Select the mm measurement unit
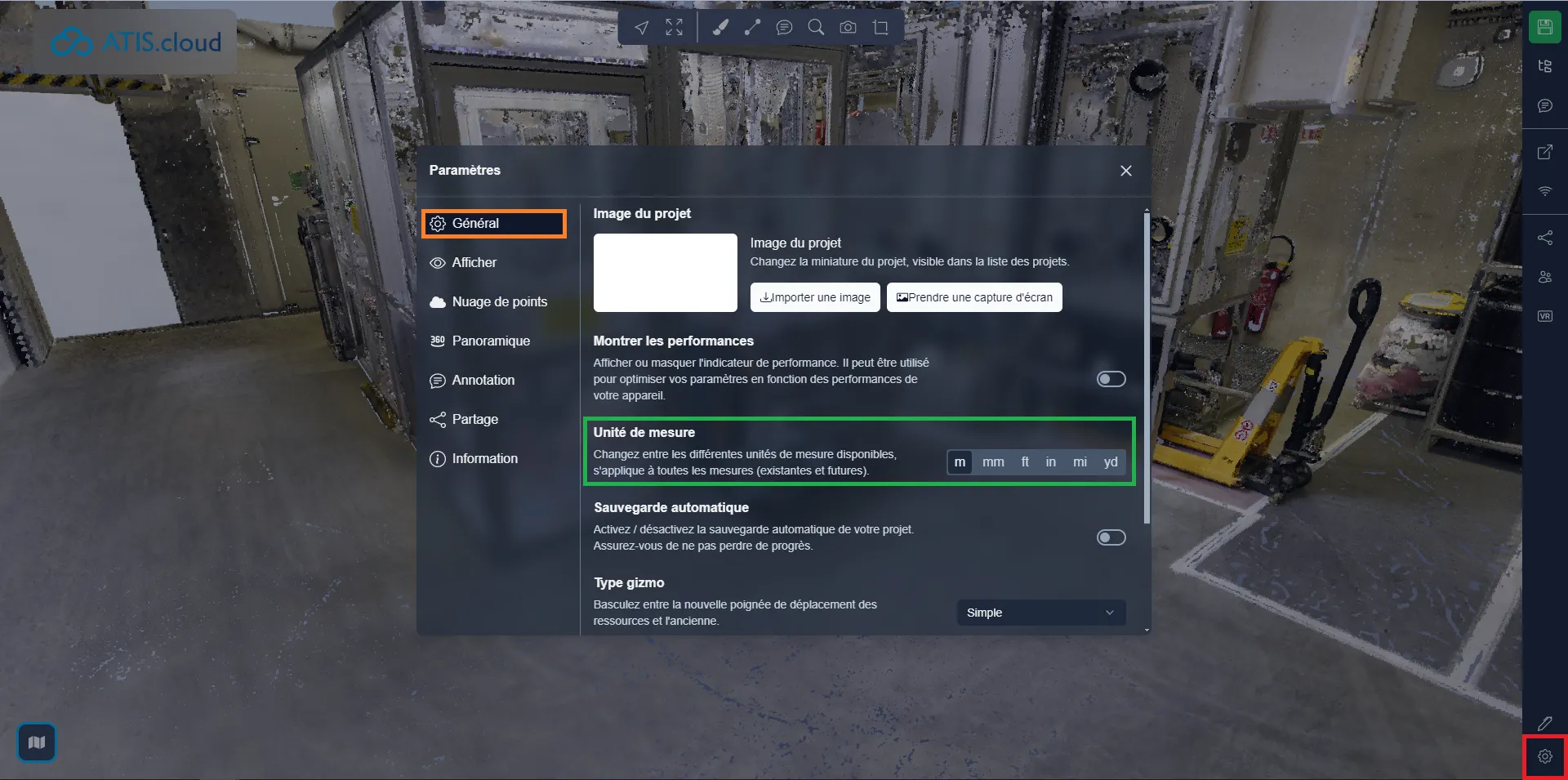The image size is (1568, 780). (993, 462)
